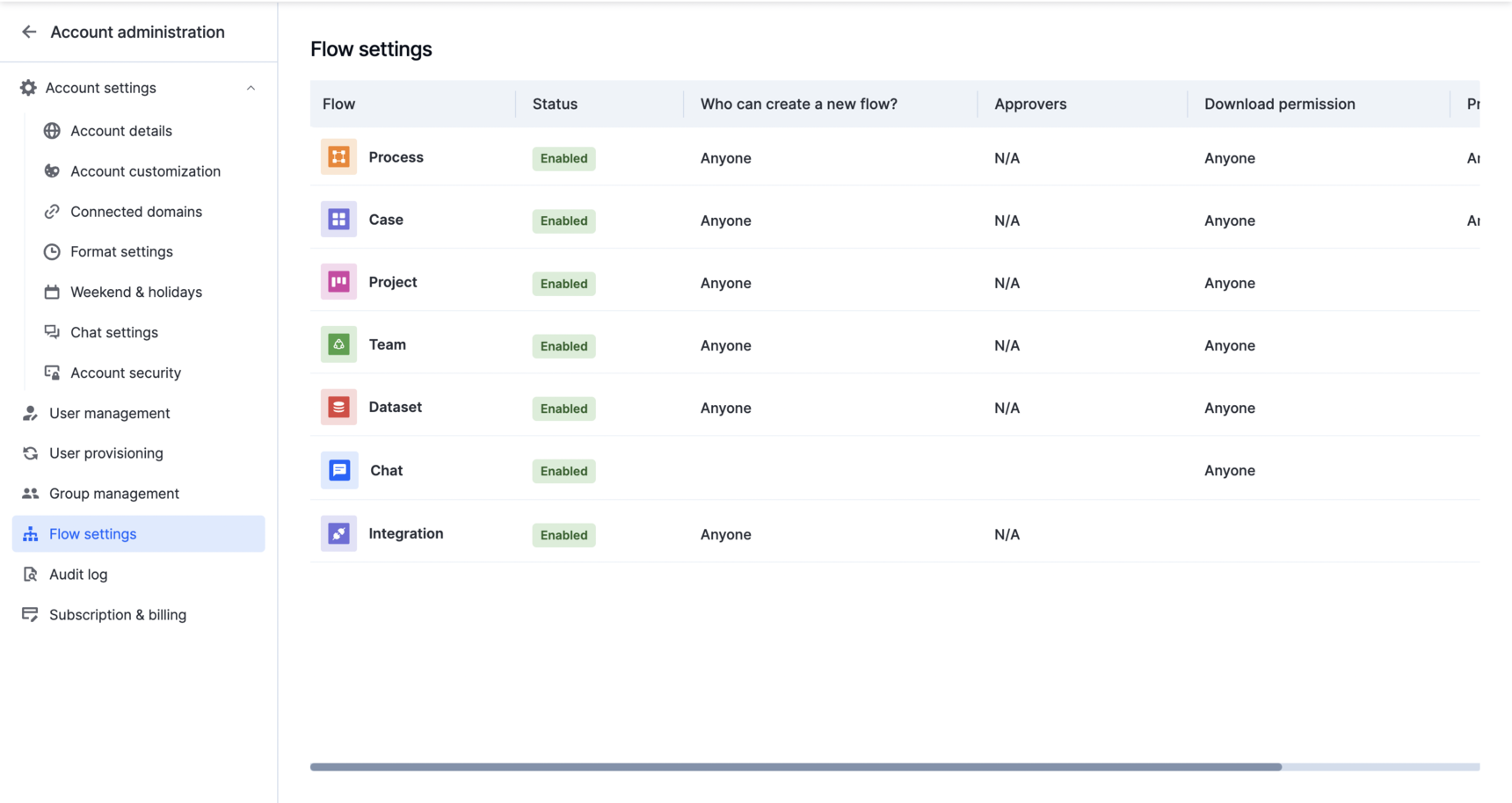
Task: Click the Subscription & billing card icon
Action: coord(30,615)
